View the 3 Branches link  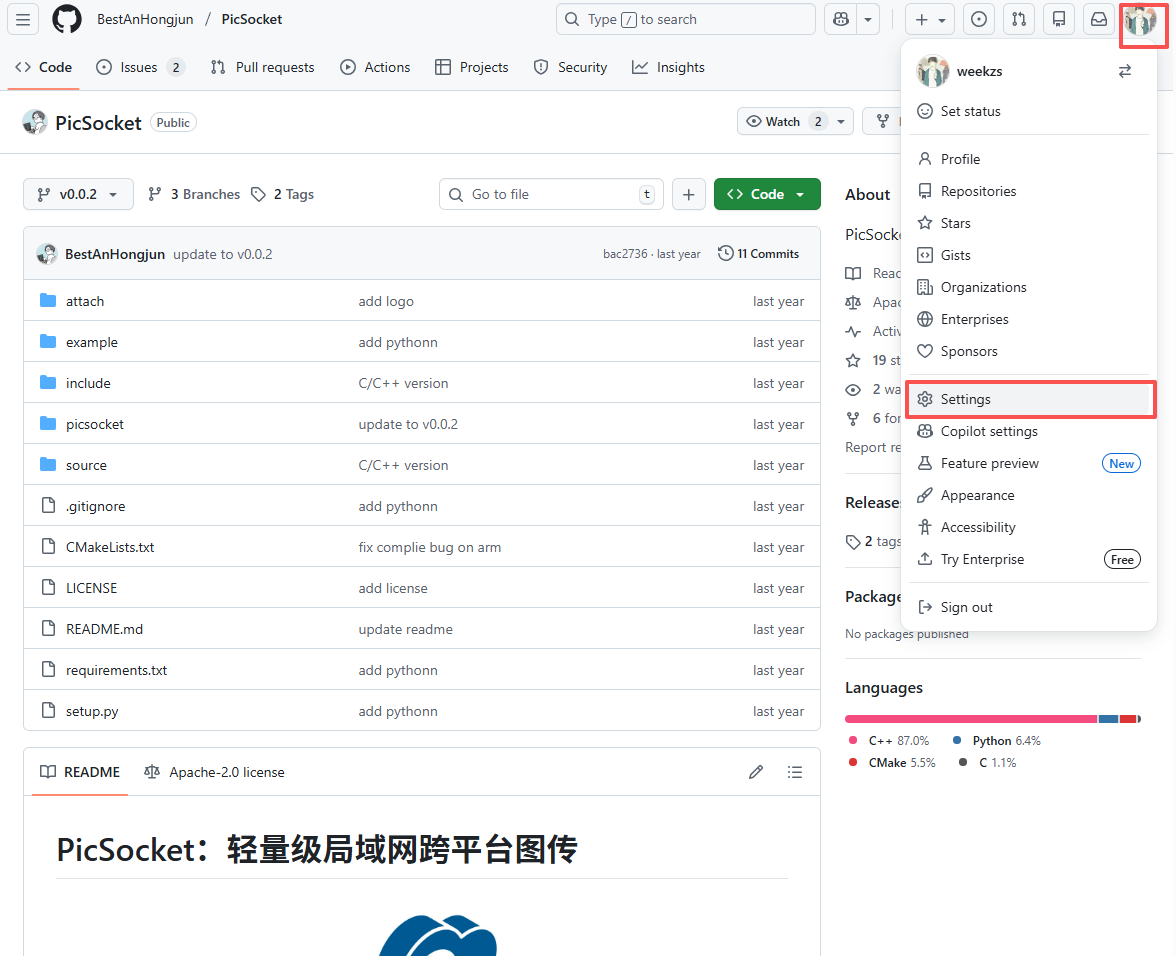coord(194,194)
